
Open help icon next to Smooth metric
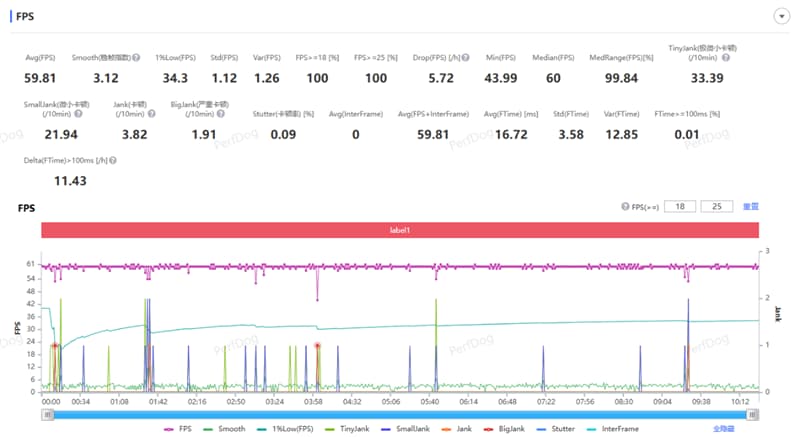136,58
